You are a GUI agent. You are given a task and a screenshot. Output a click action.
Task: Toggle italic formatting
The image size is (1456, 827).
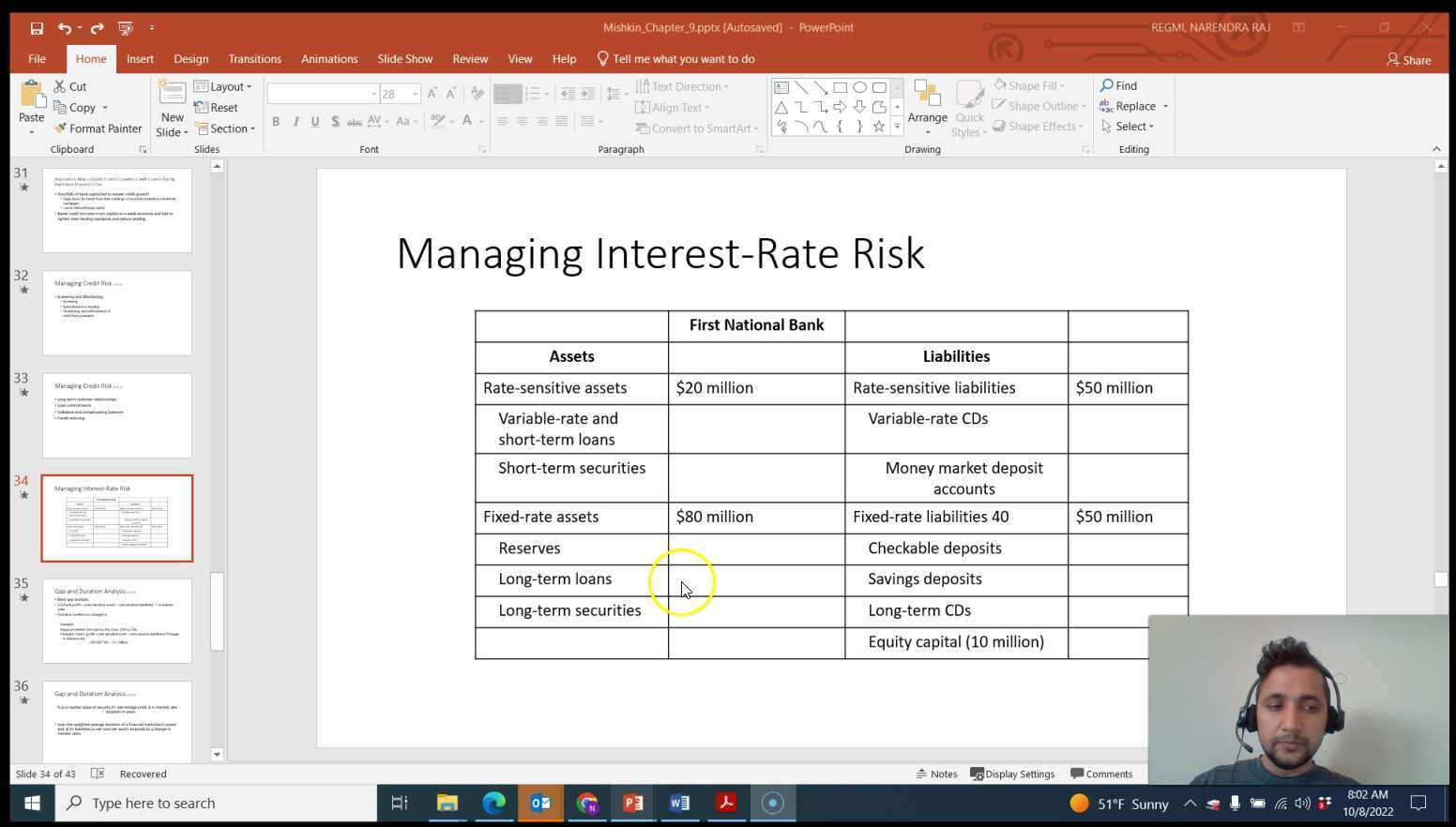296,122
